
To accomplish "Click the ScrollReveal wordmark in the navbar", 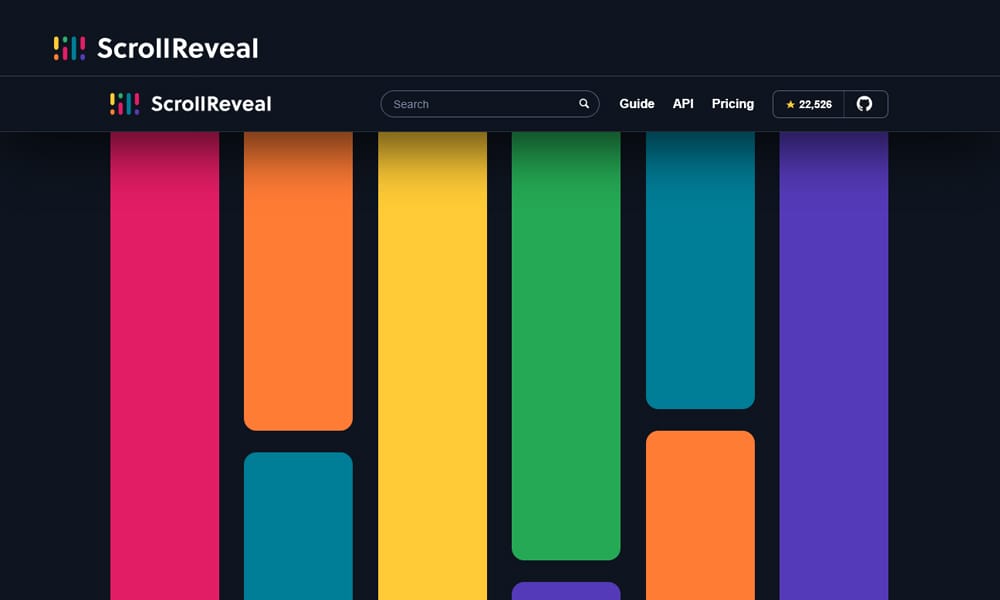I will point(211,103).
